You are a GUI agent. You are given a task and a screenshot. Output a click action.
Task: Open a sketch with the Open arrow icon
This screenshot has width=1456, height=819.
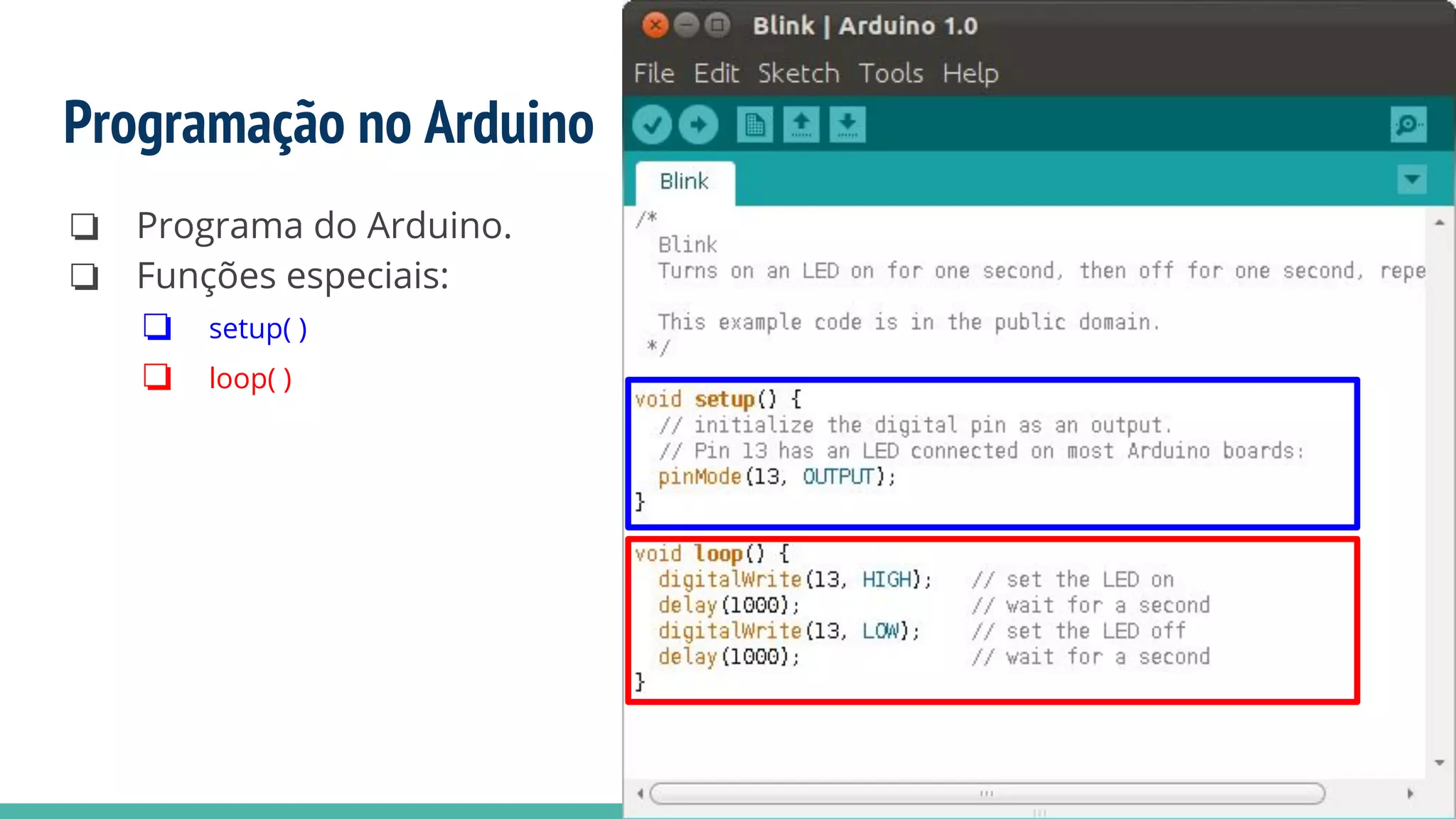pos(801,125)
